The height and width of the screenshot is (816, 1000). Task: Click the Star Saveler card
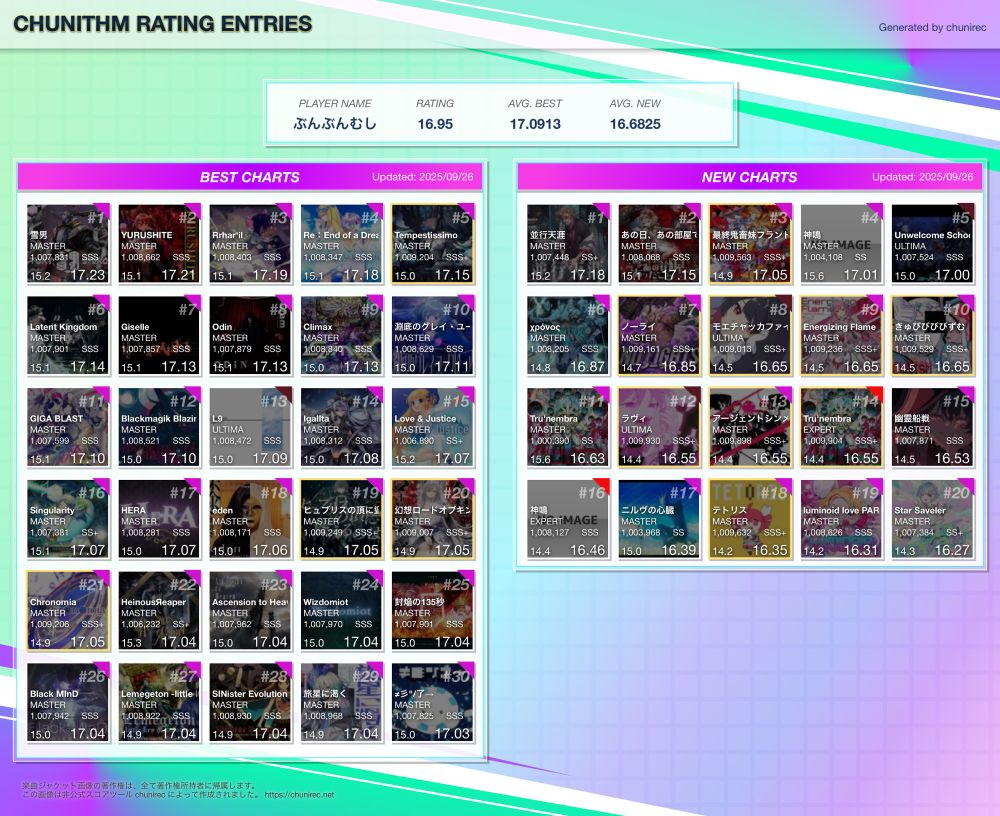click(x=933, y=519)
